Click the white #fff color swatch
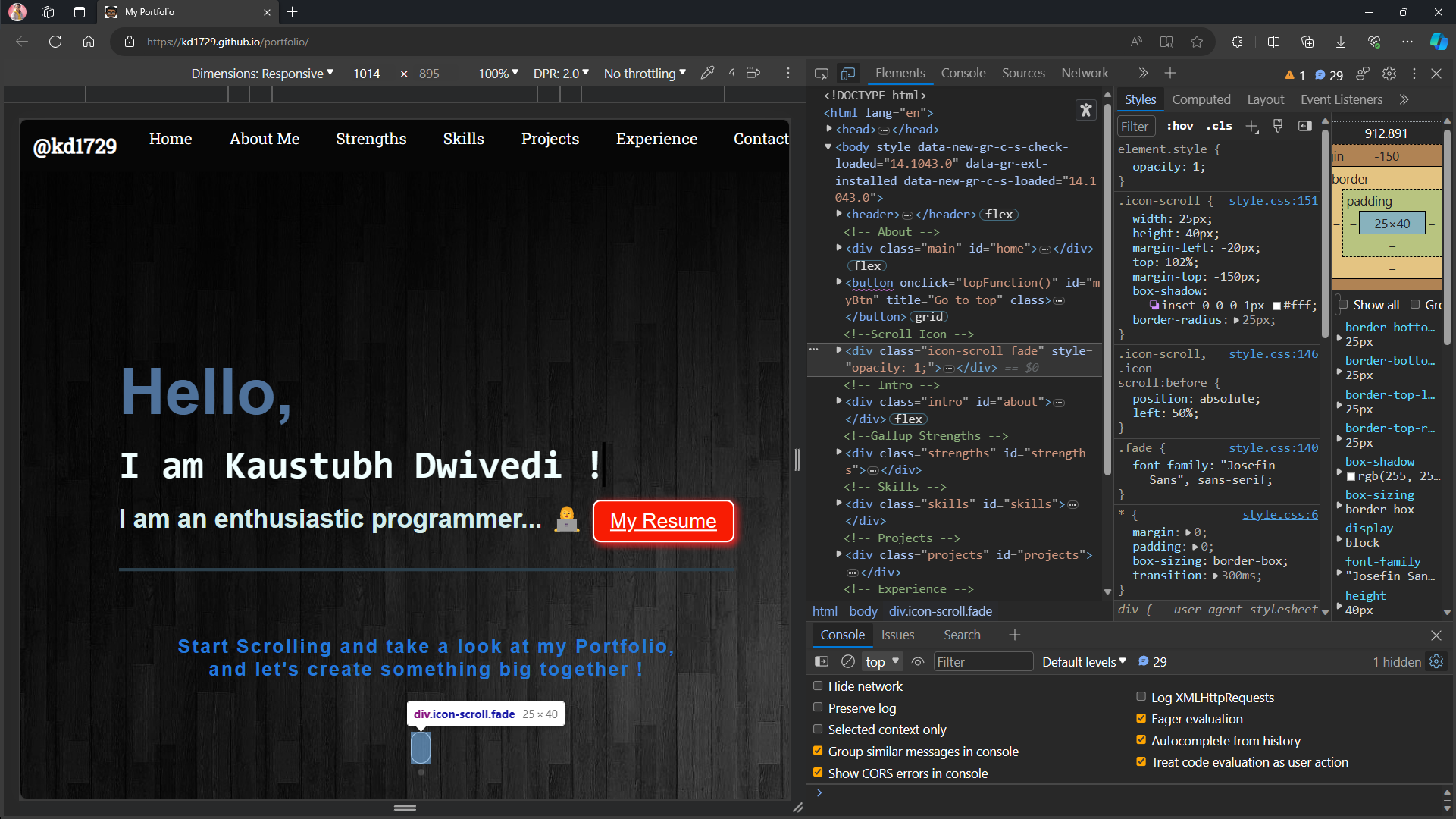This screenshot has width=1456, height=819. pos(1276,306)
